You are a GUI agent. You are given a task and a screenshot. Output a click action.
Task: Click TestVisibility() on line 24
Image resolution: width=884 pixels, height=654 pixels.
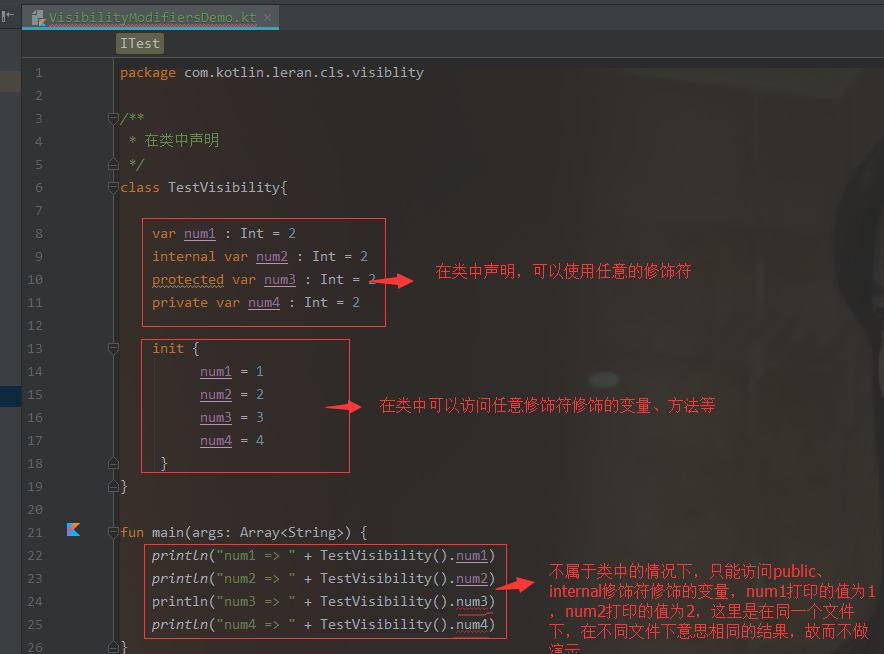click(x=384, y=602)
